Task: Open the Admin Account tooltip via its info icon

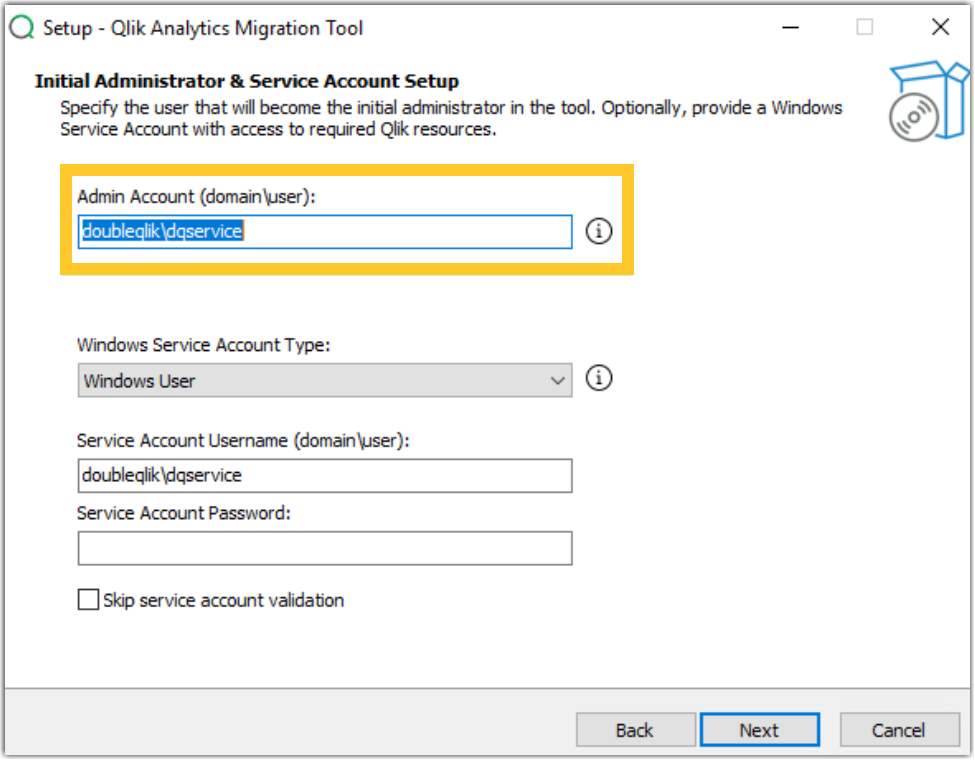Action: point(598,231)
